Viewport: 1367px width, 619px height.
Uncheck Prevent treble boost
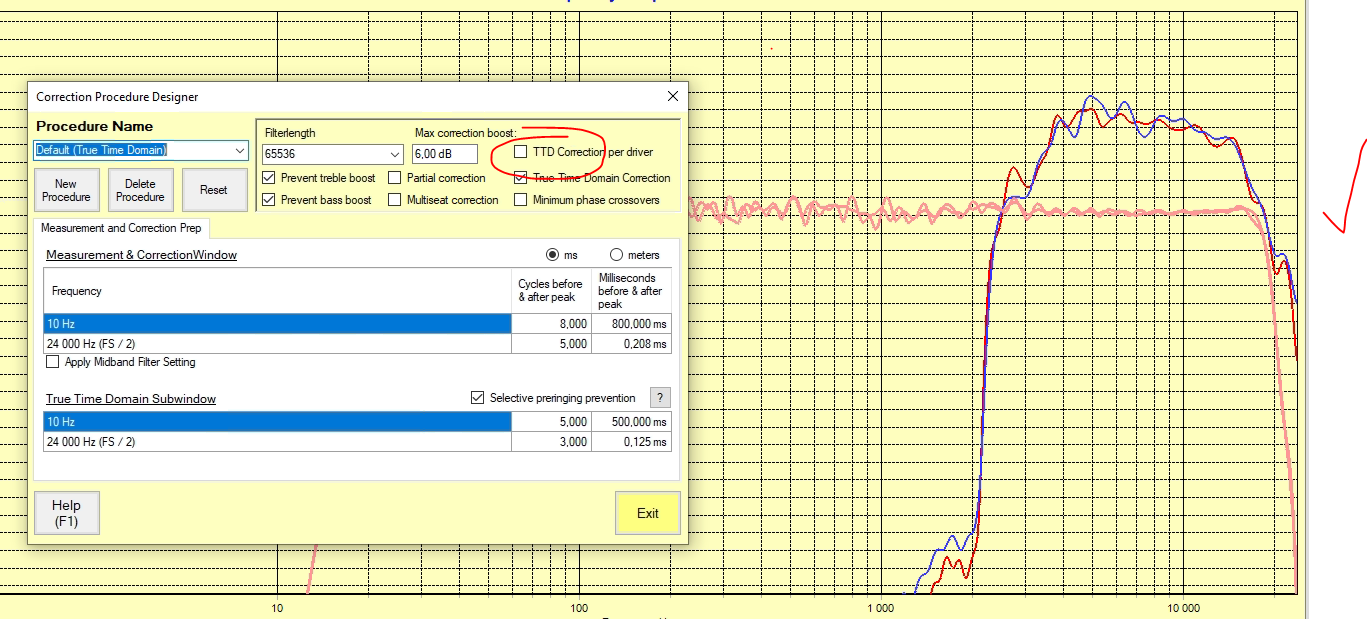269,178
